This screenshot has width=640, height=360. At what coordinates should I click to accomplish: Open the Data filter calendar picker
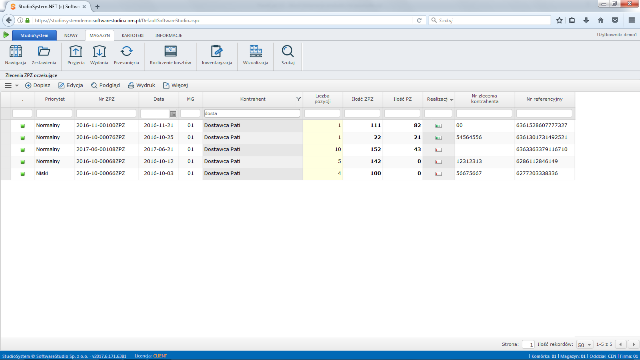[173, 114]
